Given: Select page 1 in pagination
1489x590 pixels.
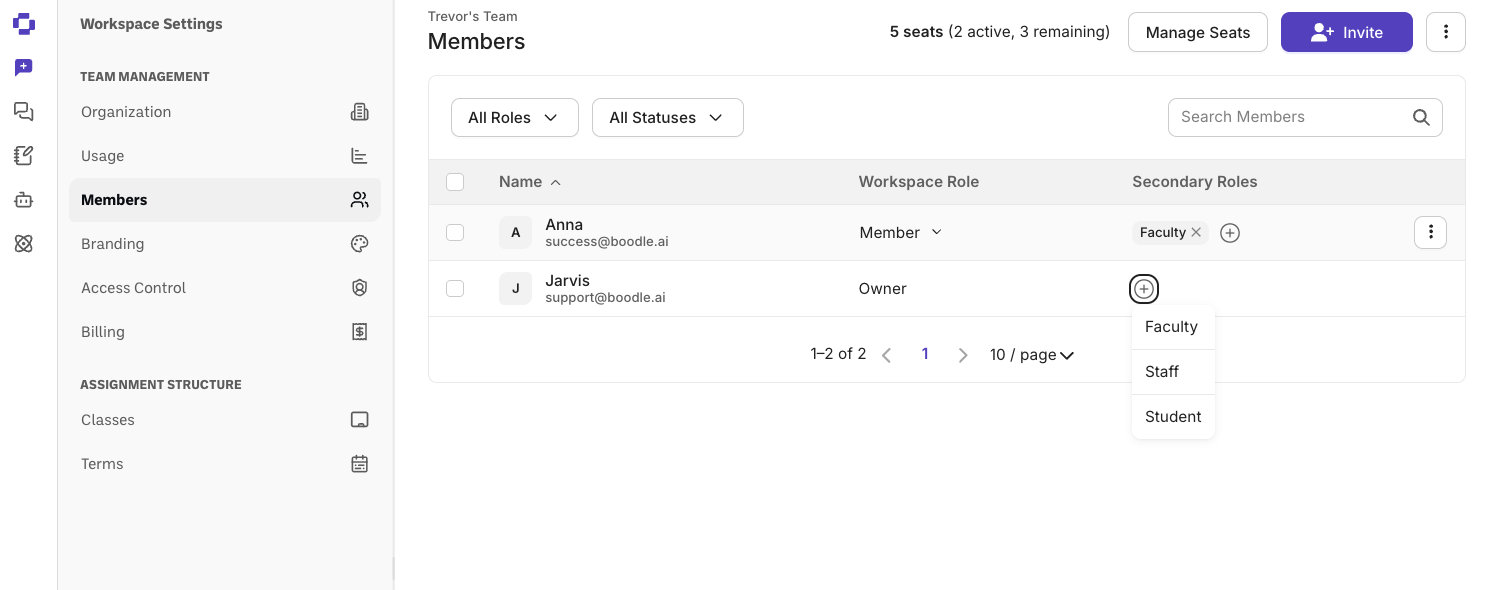Looking at the screenshot, I should [x=925, y=354].
